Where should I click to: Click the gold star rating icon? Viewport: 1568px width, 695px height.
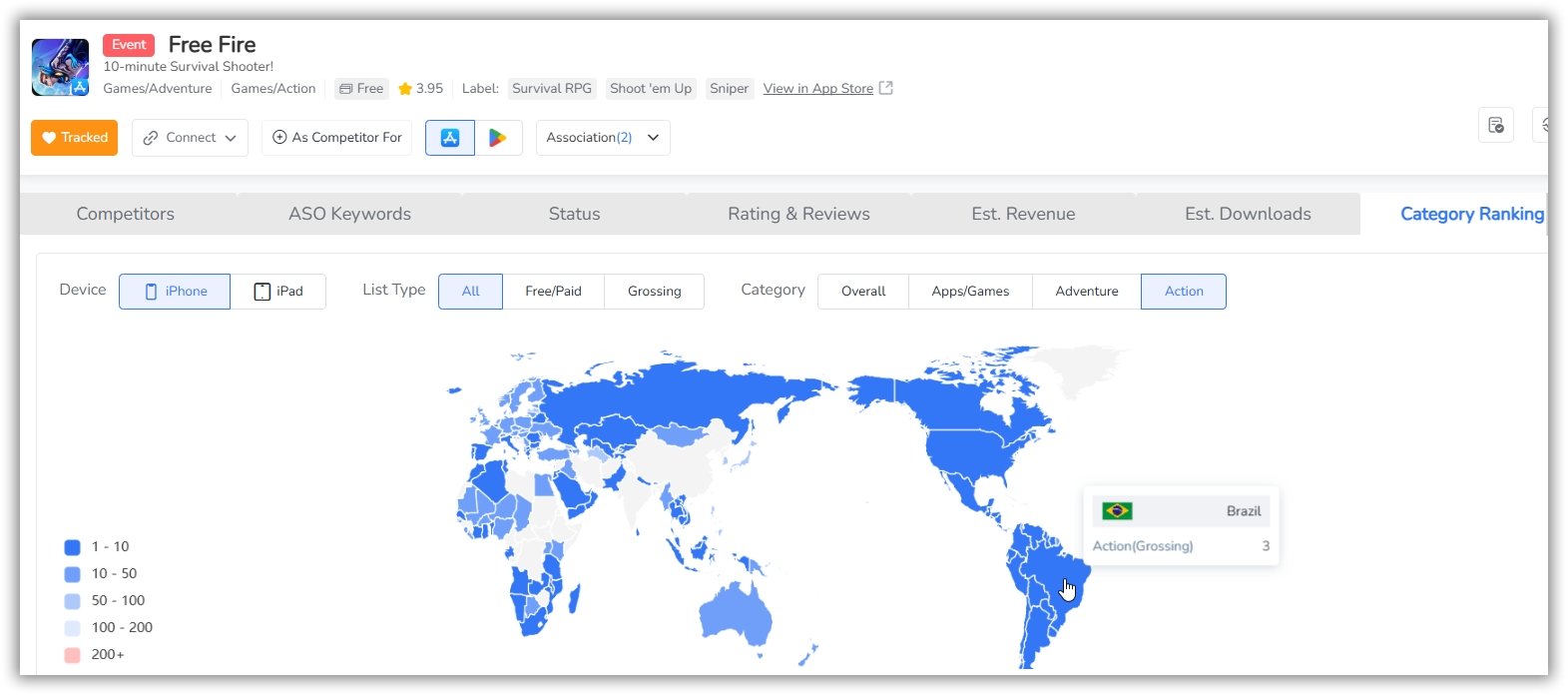[405, 89]
